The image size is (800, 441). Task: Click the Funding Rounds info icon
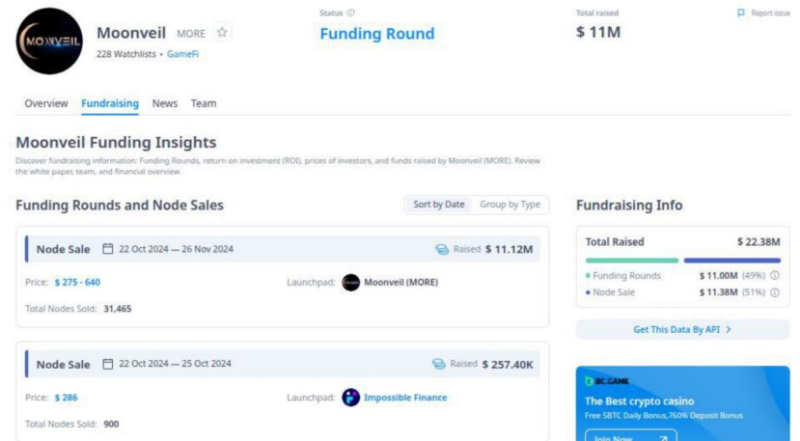pyautogui.click(x=774, y=276)
